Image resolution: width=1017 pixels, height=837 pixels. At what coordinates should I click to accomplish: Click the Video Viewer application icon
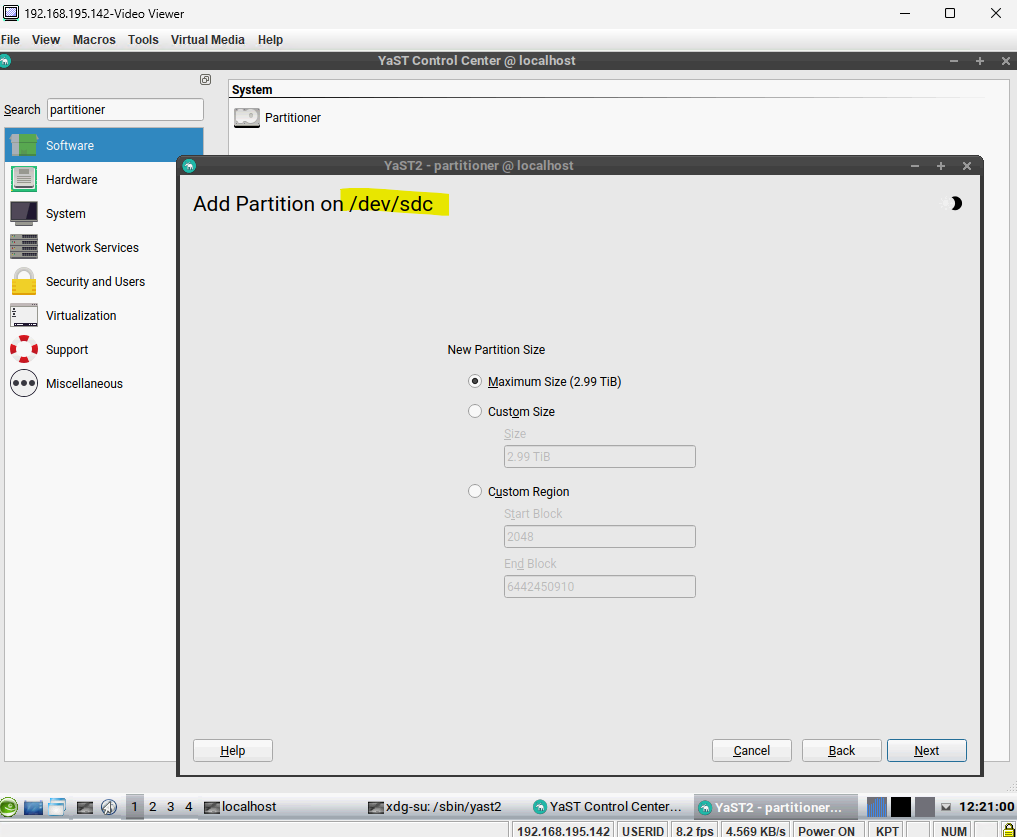[x=11, y=13]
